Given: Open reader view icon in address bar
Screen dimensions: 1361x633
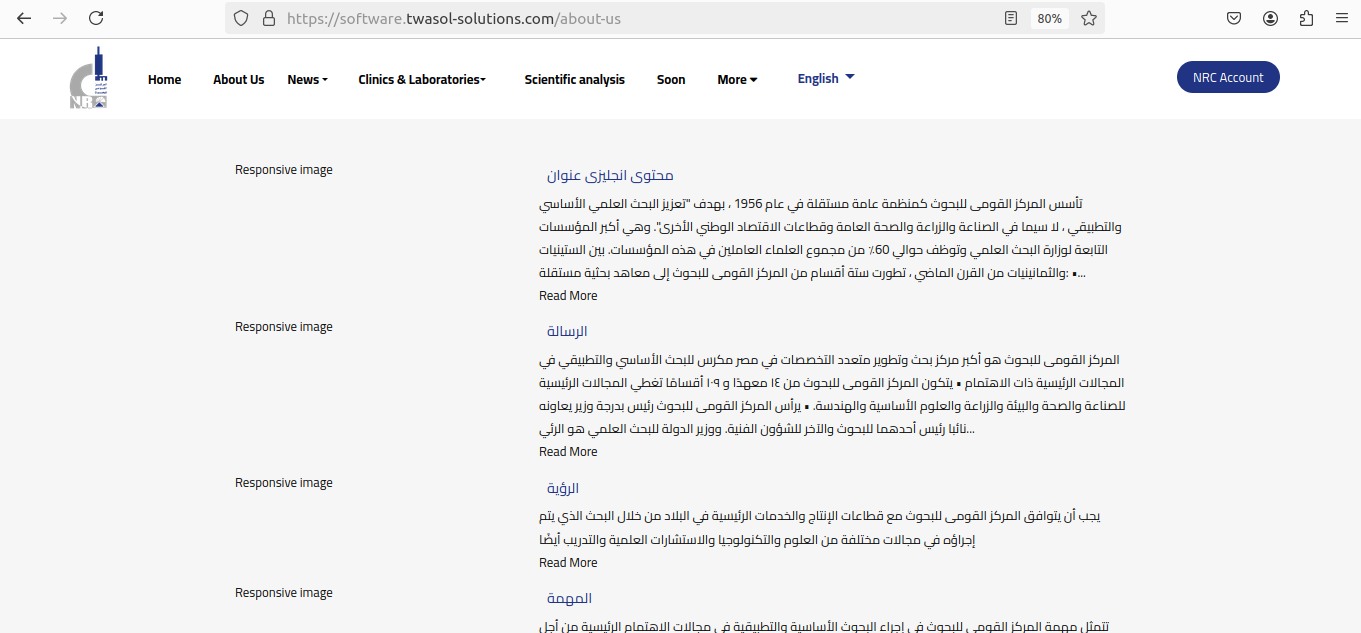Looking at the screenshot, I should tap(1012, 18).
